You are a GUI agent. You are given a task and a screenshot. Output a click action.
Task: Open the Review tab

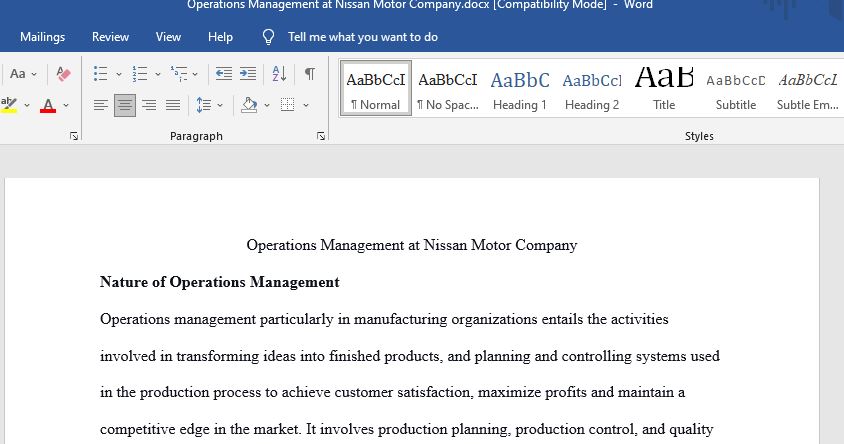(x=110, y=37)
